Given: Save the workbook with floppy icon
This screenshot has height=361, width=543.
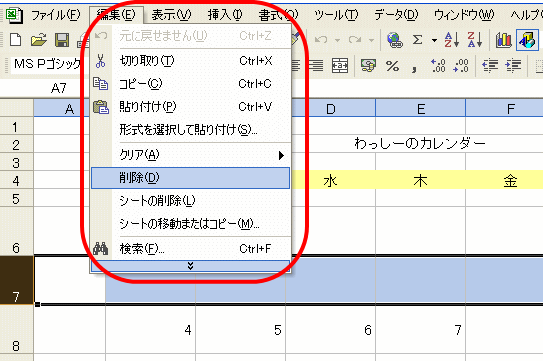Looking at the screenshot, I should tap(62, 40).
